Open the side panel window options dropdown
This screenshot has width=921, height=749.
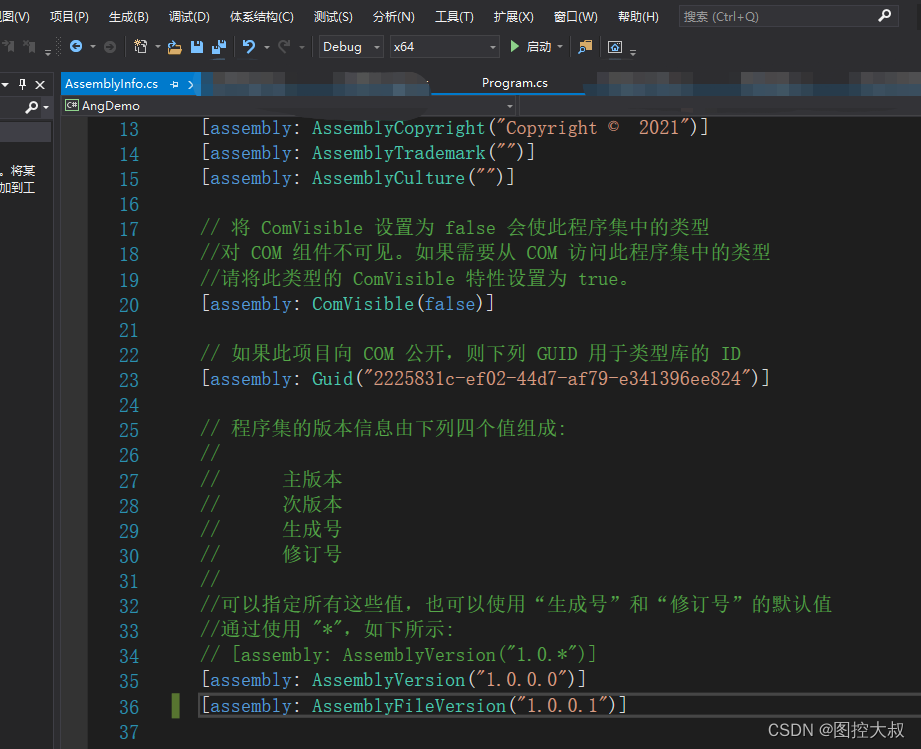click(x=5, y=85)
